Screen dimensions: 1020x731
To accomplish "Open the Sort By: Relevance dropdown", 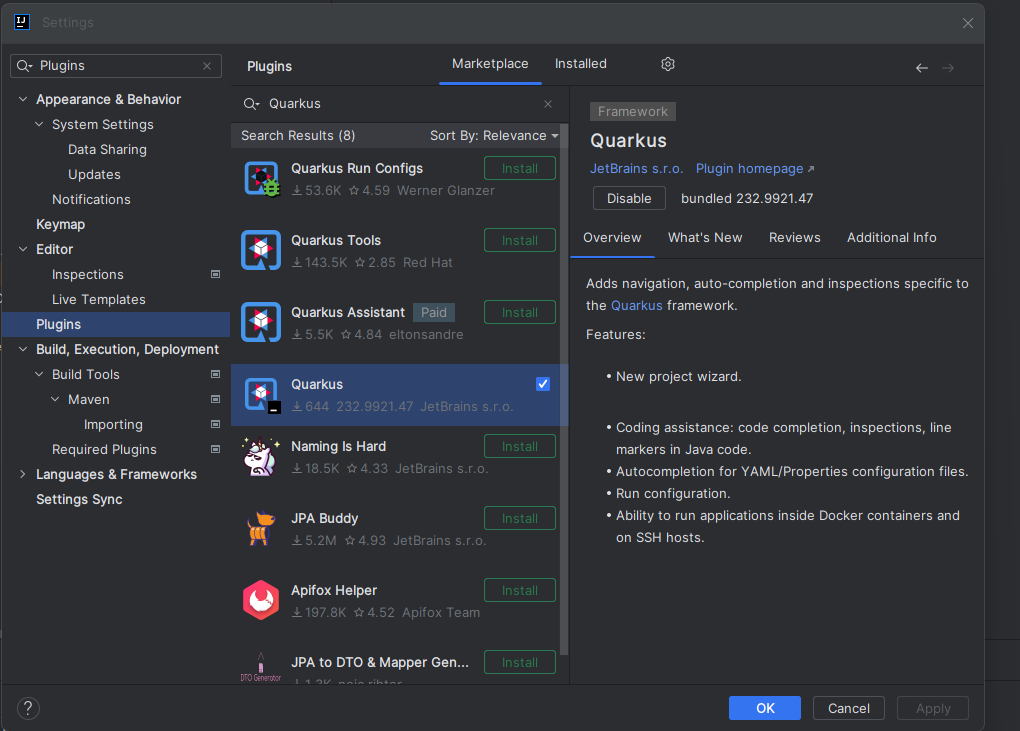I will 494,135.
